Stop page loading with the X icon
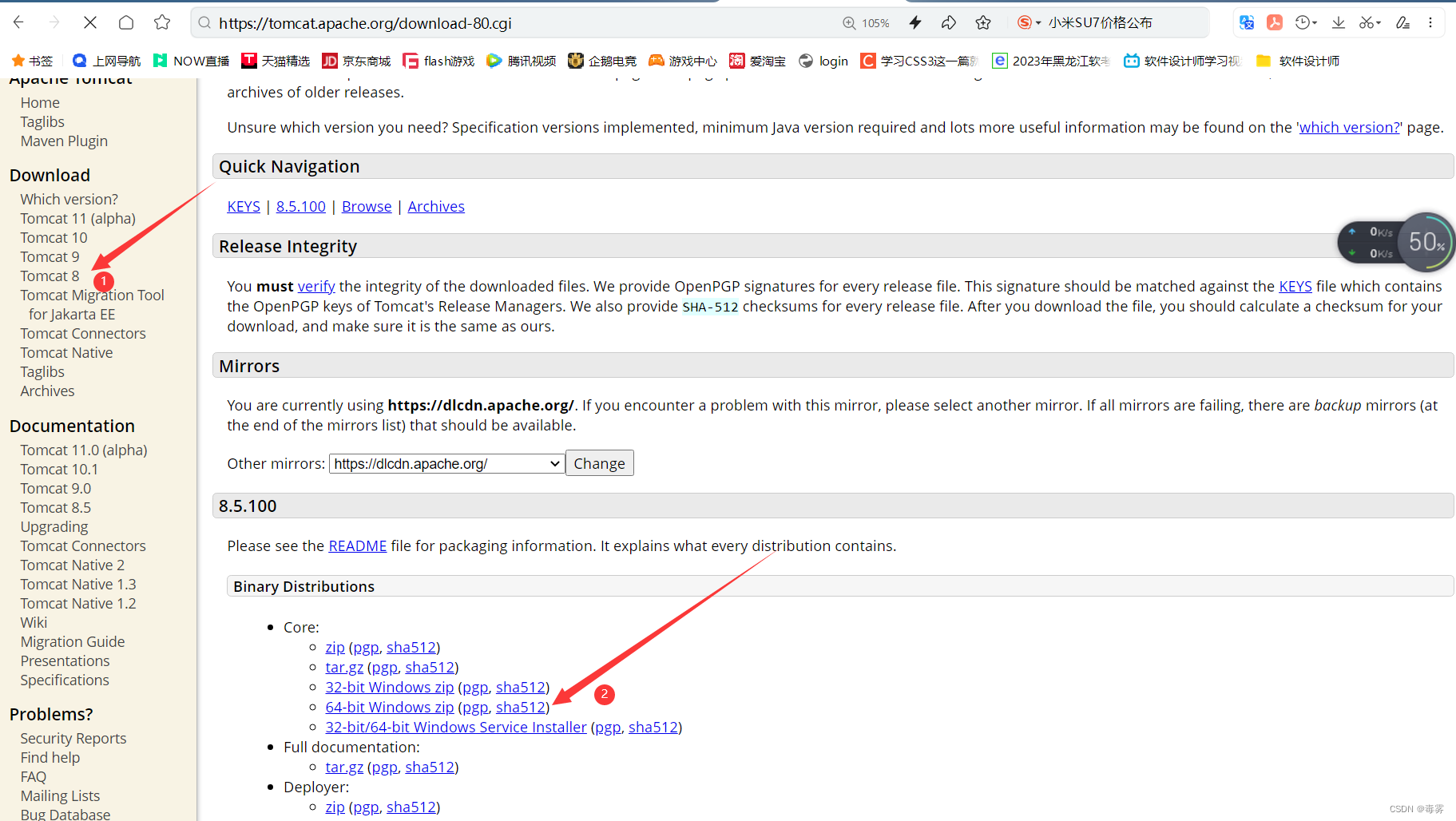 tap(90, 22)
